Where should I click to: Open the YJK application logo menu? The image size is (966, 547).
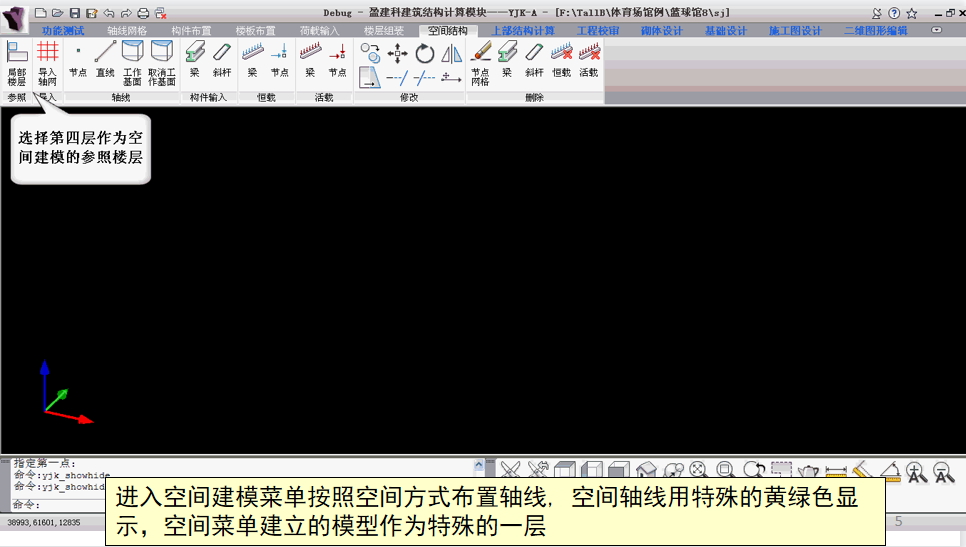(x=14, y=18)
